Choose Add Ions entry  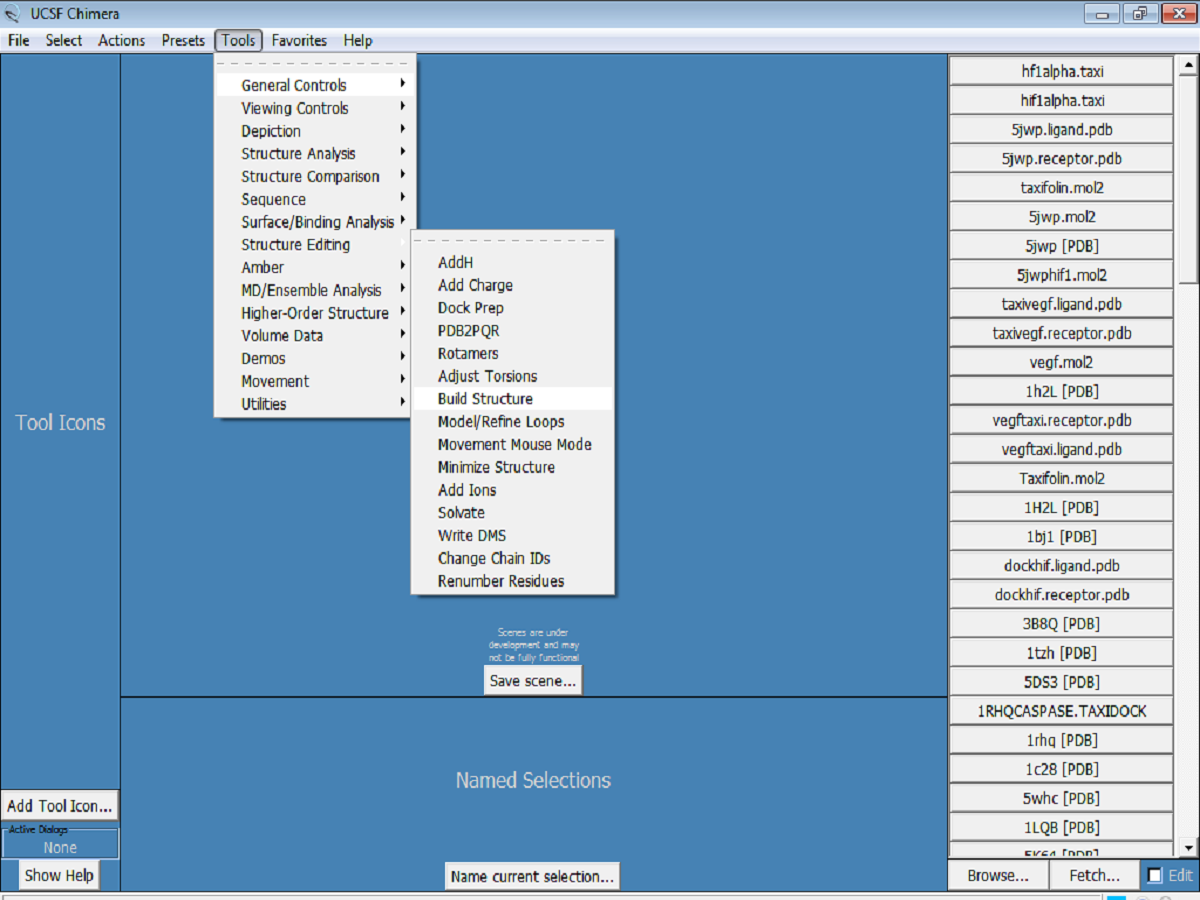click(513, 490)
